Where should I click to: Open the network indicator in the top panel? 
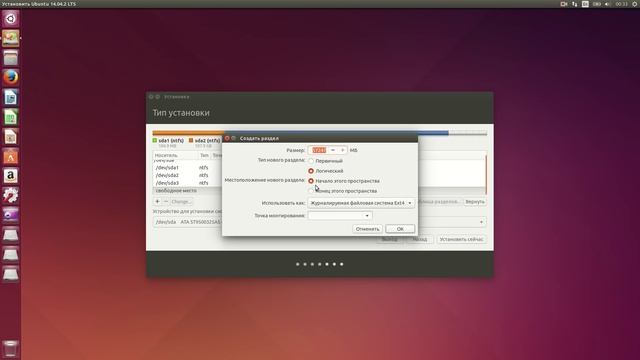coord(574,4)
